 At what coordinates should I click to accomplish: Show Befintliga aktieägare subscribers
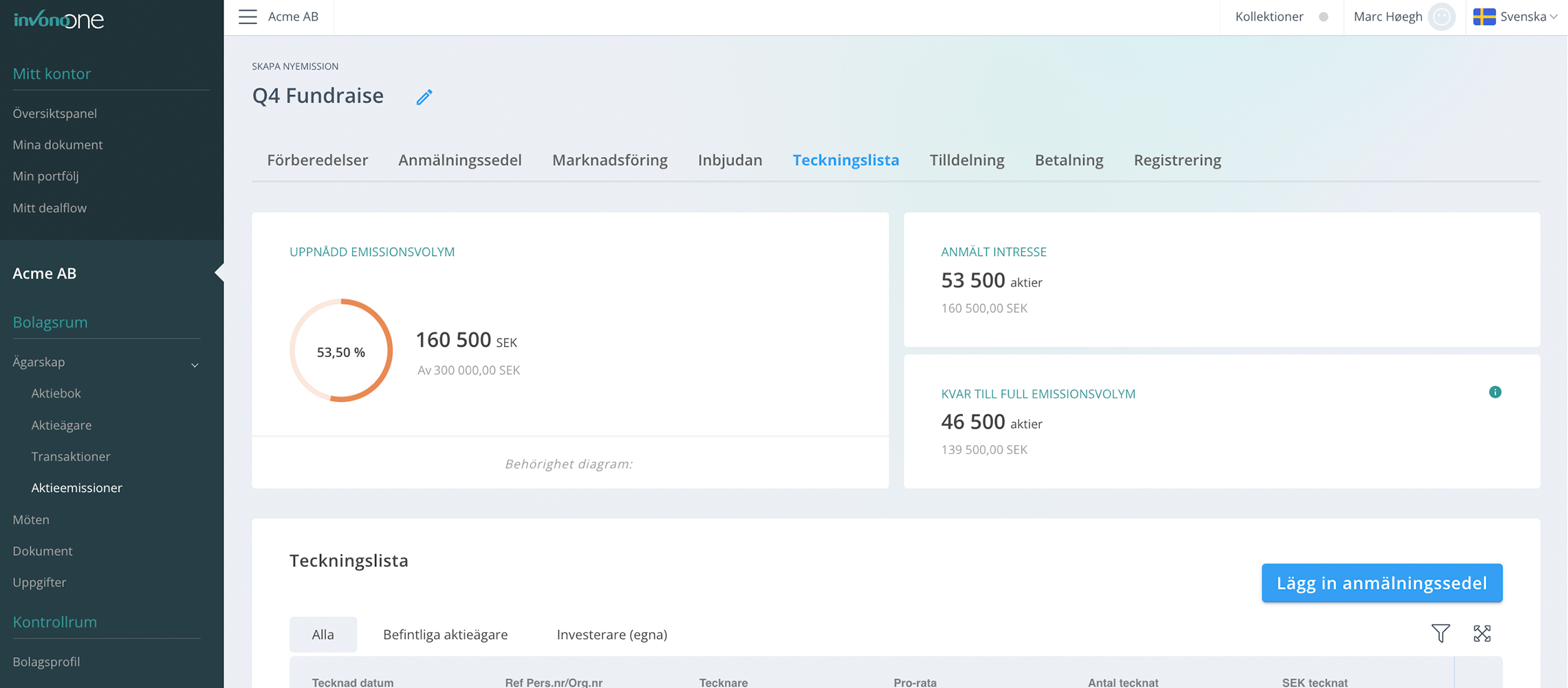[x=445, y=634]
